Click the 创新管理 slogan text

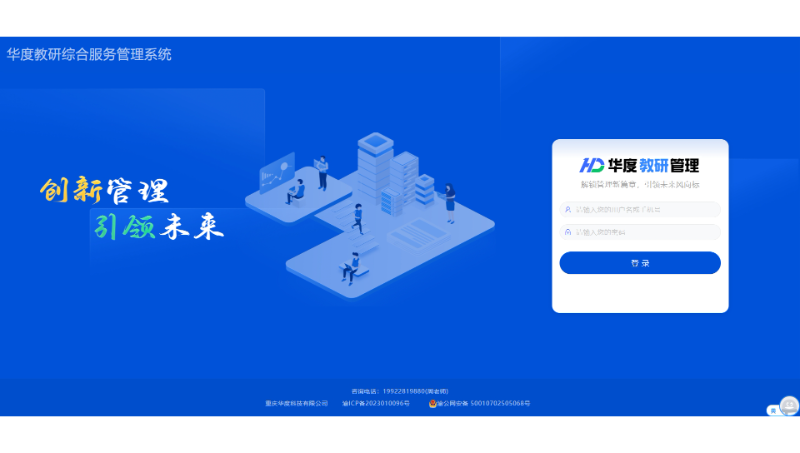point(104,190)
